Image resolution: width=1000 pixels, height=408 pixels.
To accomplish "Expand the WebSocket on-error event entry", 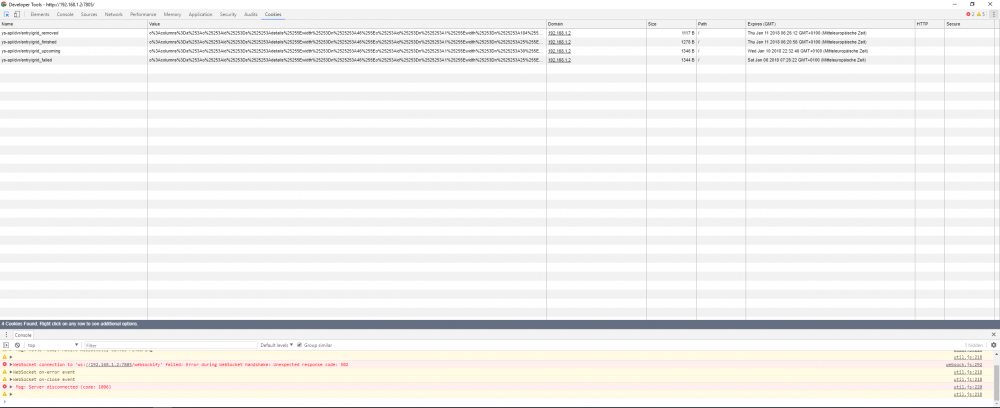I will pyautogui.click(x=11, y=372).
